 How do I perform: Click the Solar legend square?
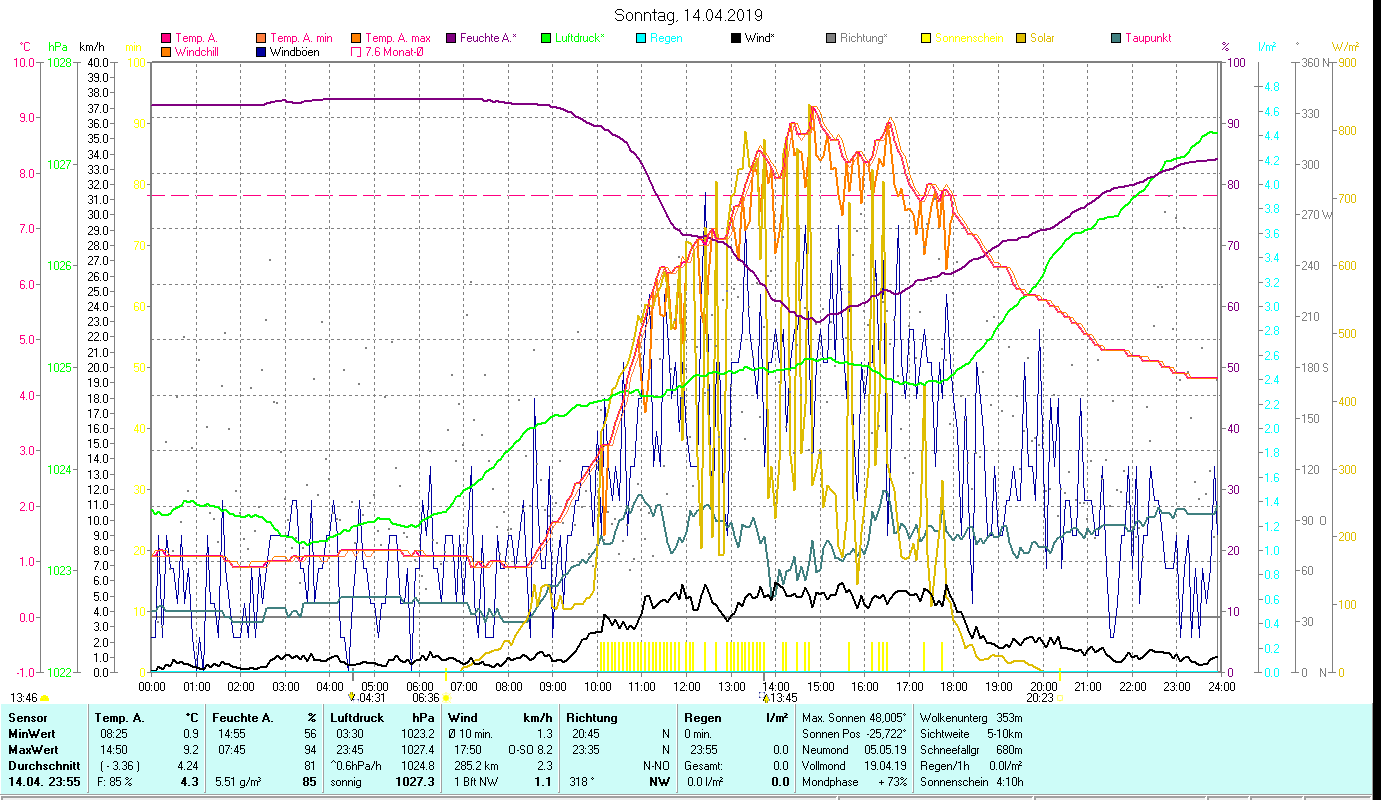point(1021,39)
